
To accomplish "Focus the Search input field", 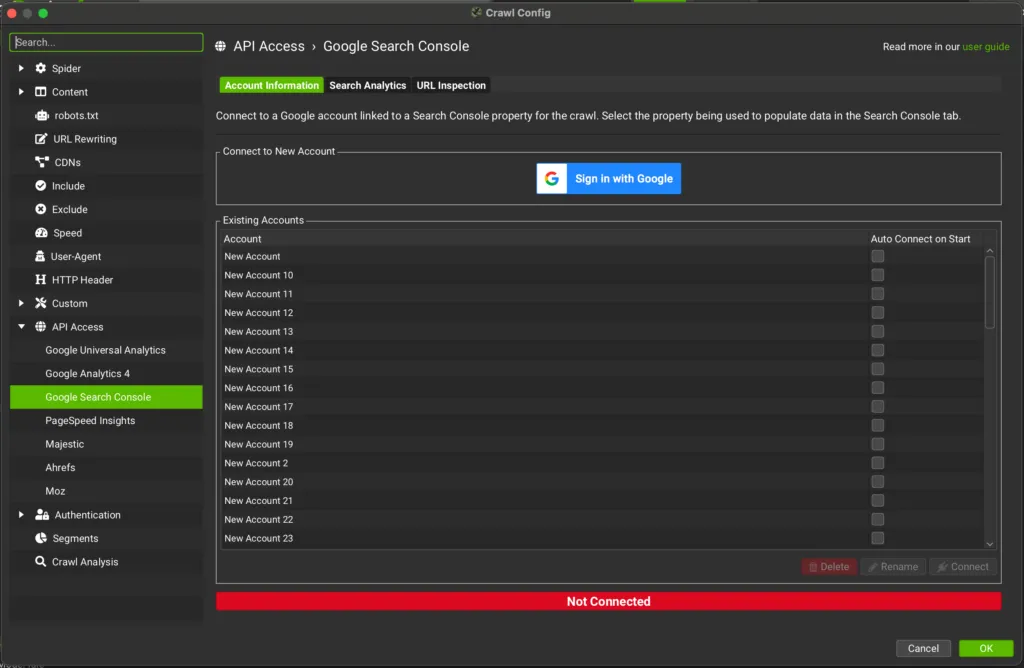I will click(x=106, y=42).
